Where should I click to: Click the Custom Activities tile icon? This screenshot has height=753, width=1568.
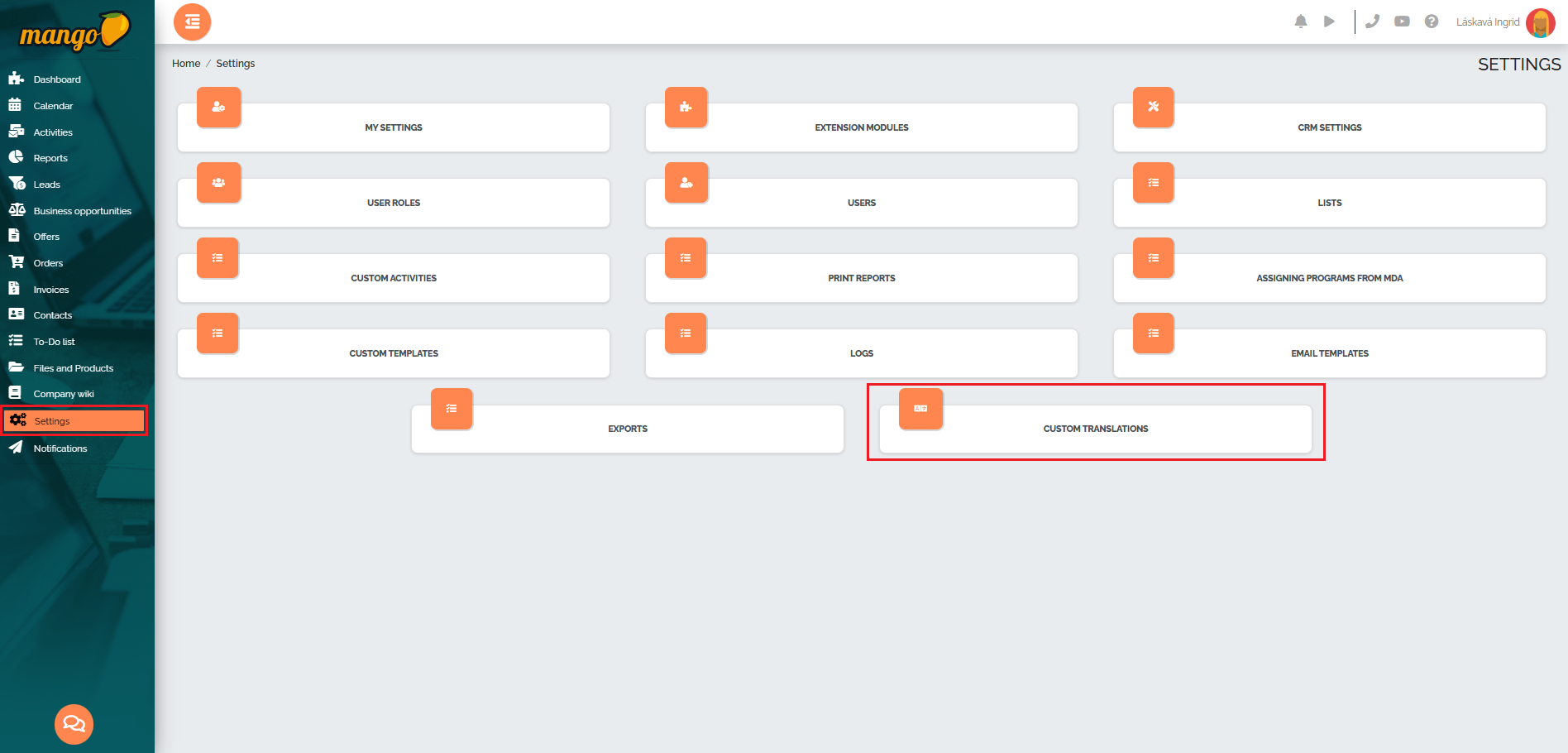218,257
